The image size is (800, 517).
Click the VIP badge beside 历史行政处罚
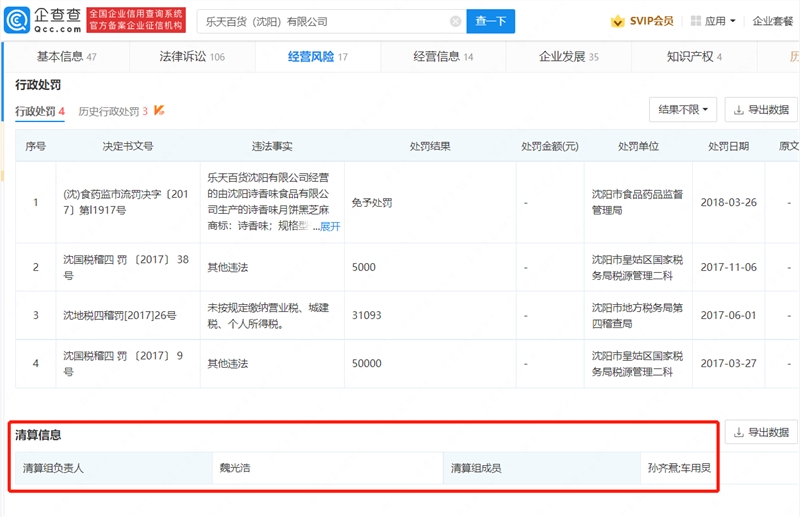159,110
